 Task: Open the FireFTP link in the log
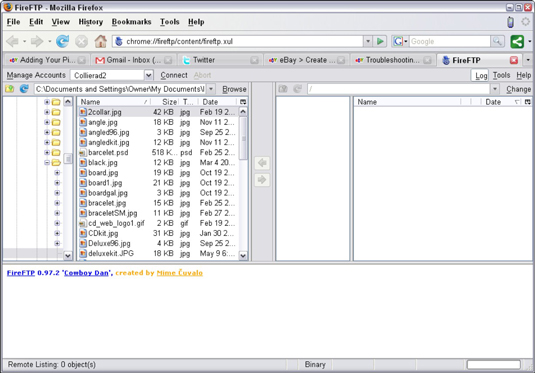[21, 273]
